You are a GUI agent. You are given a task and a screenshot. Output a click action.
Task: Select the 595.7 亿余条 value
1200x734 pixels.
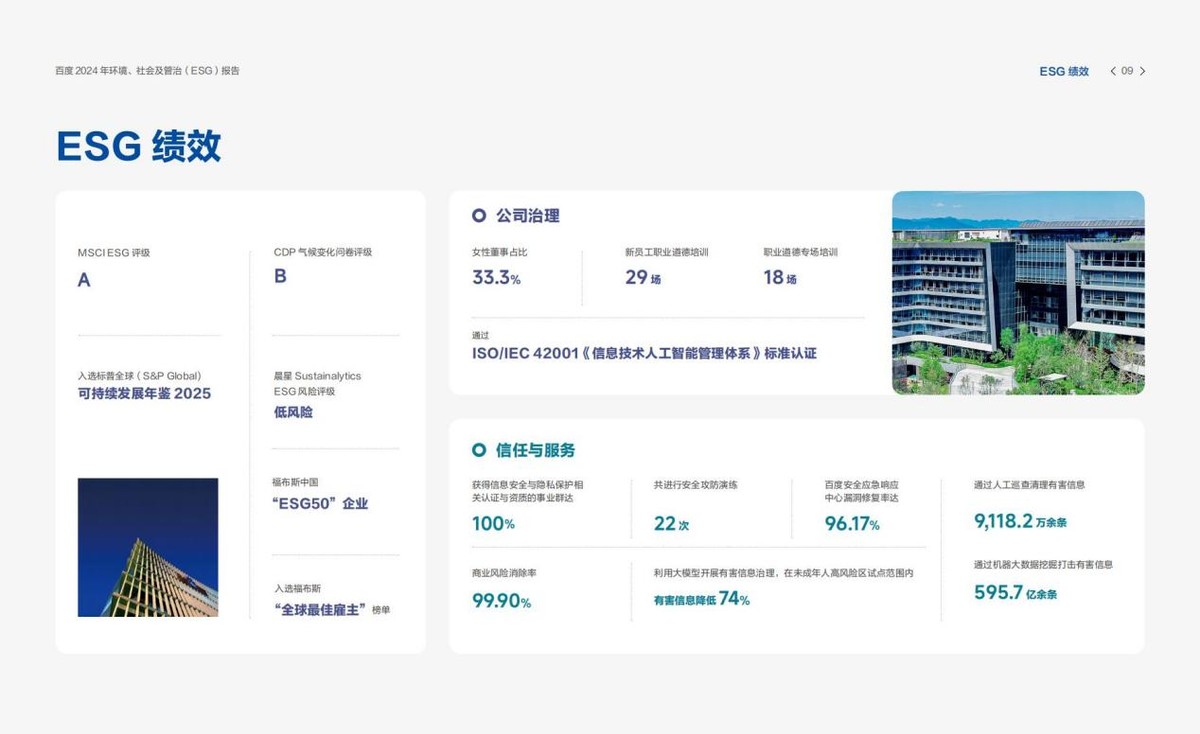point(1016,593)
